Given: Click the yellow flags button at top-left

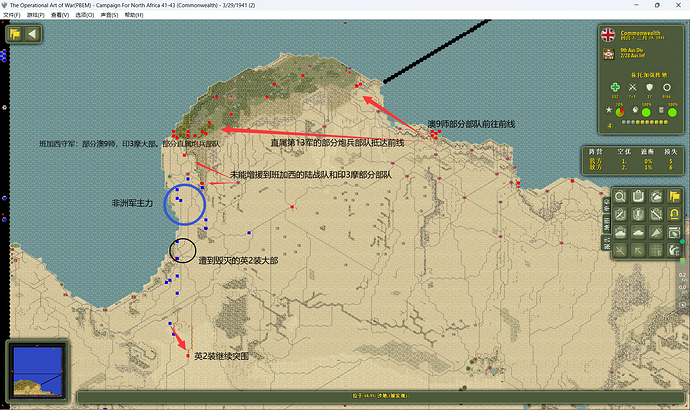Looking at the screenshot, I should tap(15, 34).
